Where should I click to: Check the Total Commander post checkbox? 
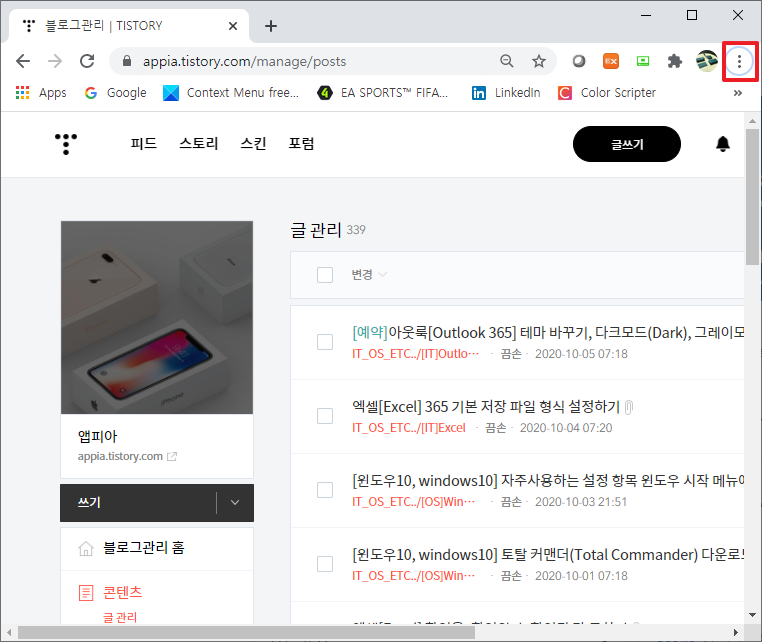325,564
